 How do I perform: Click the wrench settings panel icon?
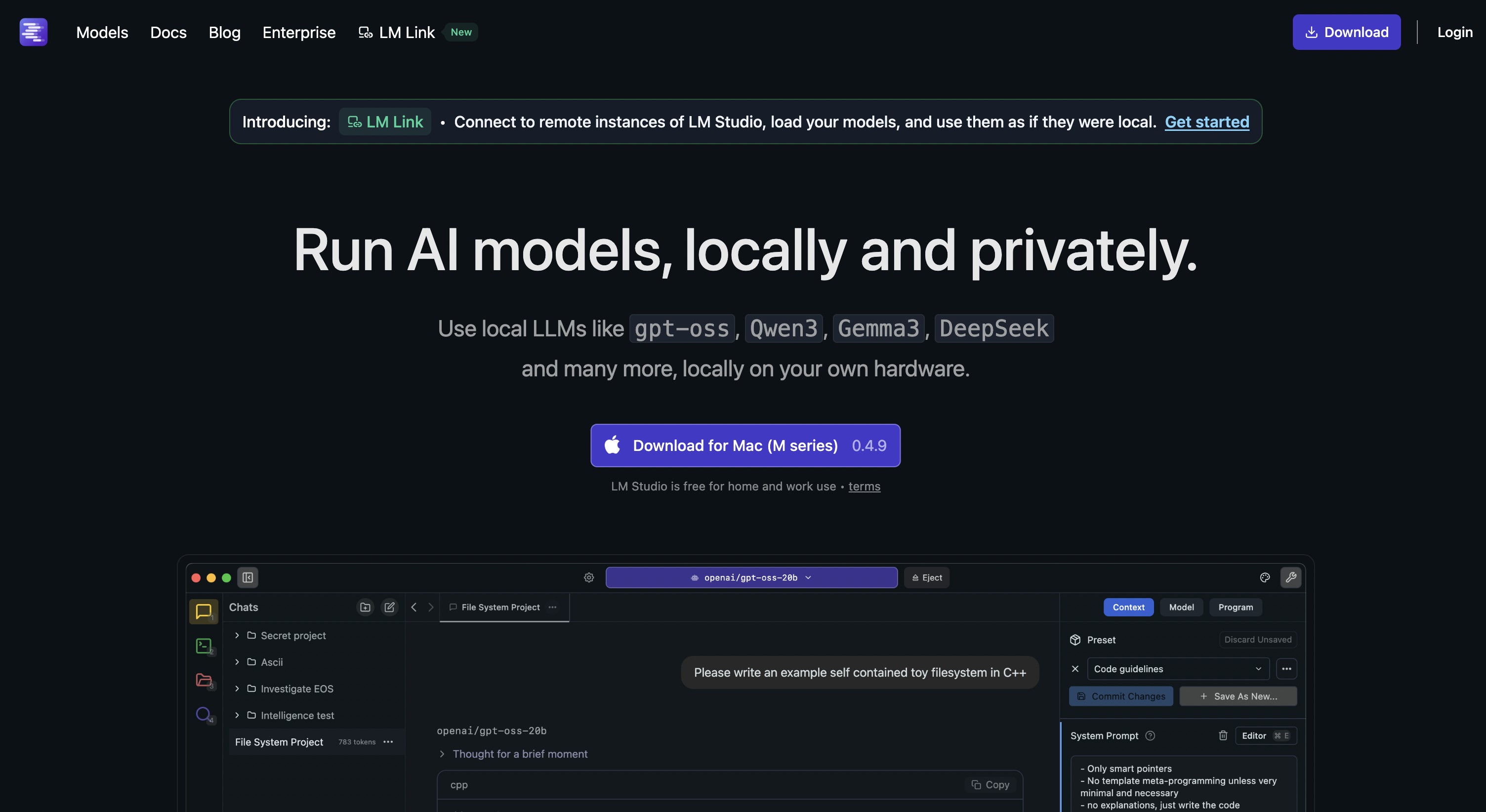click(1290, 577)
